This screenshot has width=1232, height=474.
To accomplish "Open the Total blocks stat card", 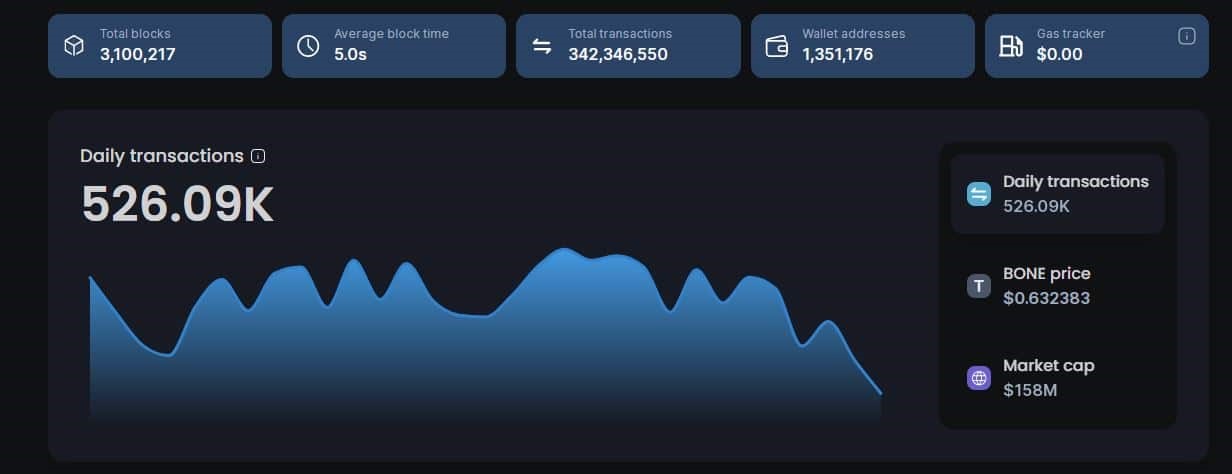I will point(160,45).
